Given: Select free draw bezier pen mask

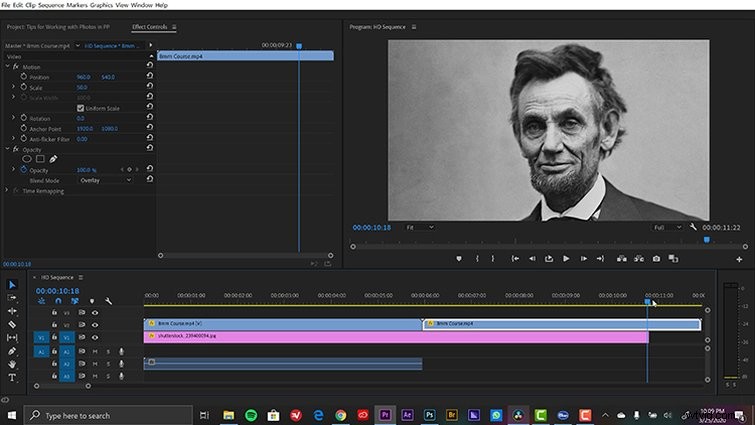Looking at the screenshot, I should point(53,159).
